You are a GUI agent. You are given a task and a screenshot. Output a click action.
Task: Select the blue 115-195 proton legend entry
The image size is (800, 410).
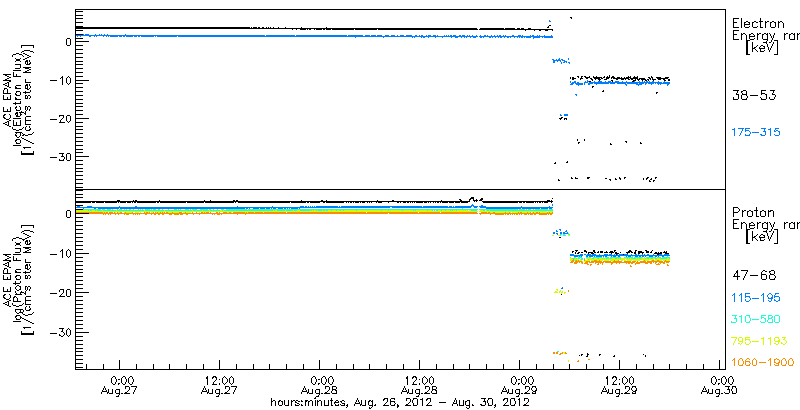click(x=756, y=297)
